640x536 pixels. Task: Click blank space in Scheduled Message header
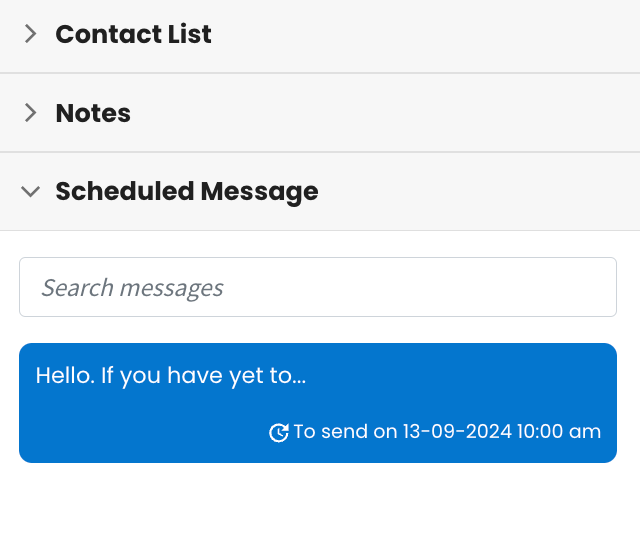click(478, 191)
